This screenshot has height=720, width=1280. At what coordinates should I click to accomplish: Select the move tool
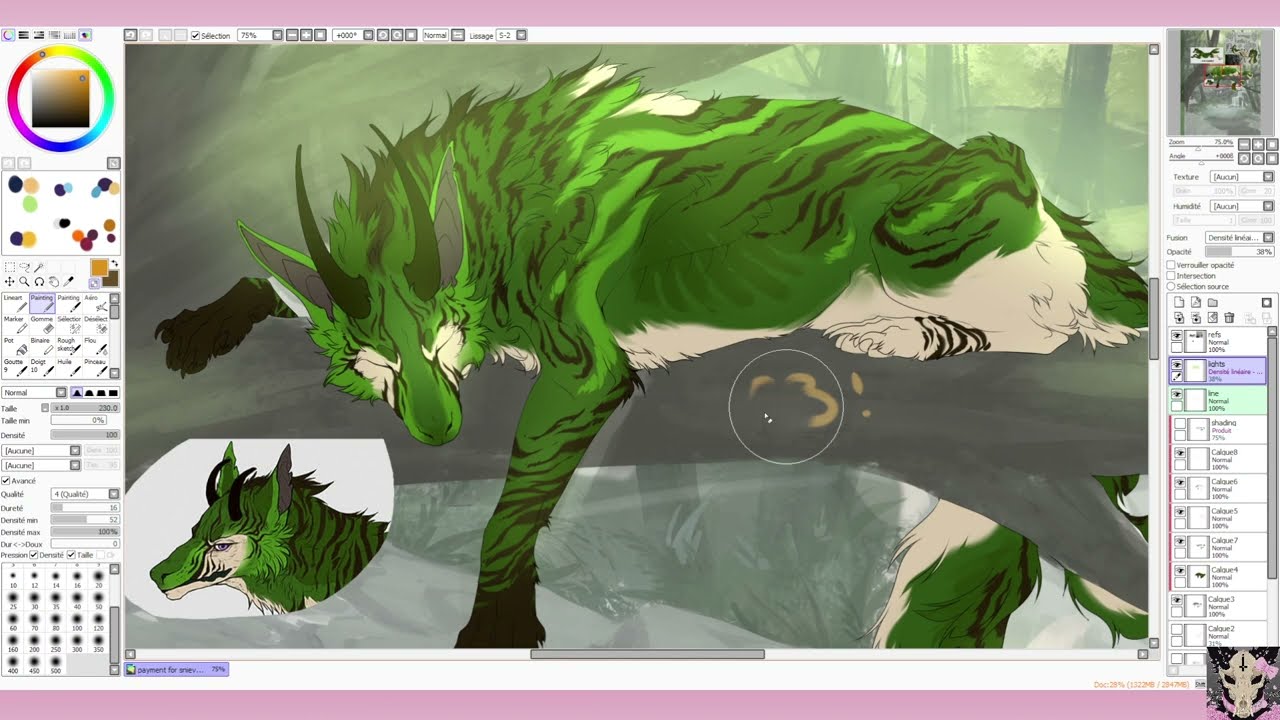(x=10, y=282)
